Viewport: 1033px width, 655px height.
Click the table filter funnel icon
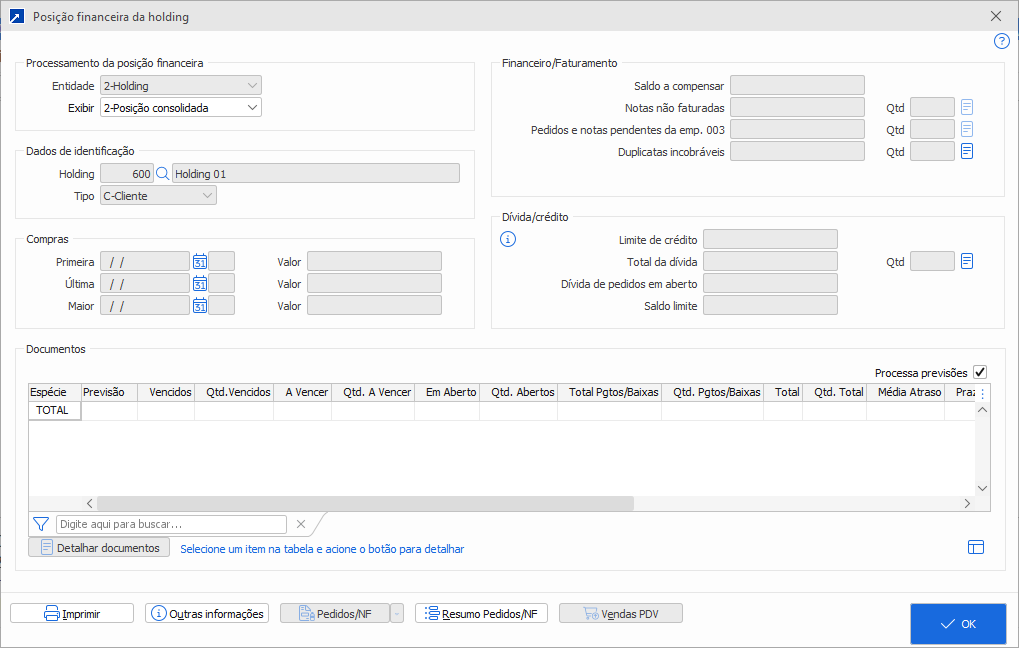tap(41, 524)
